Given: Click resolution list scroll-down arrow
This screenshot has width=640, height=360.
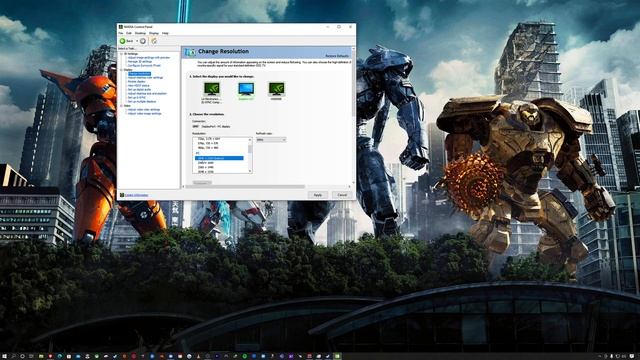Looking at the screenshot, I should pyautogui.click(x=250, y=171).
